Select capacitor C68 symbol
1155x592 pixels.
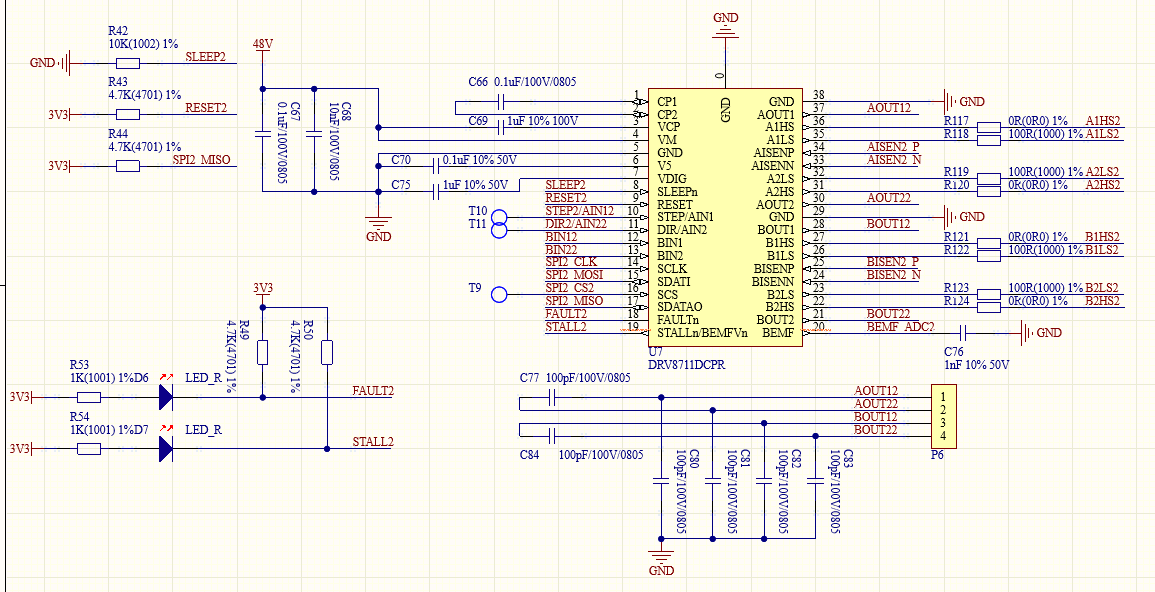pos(314,135)
